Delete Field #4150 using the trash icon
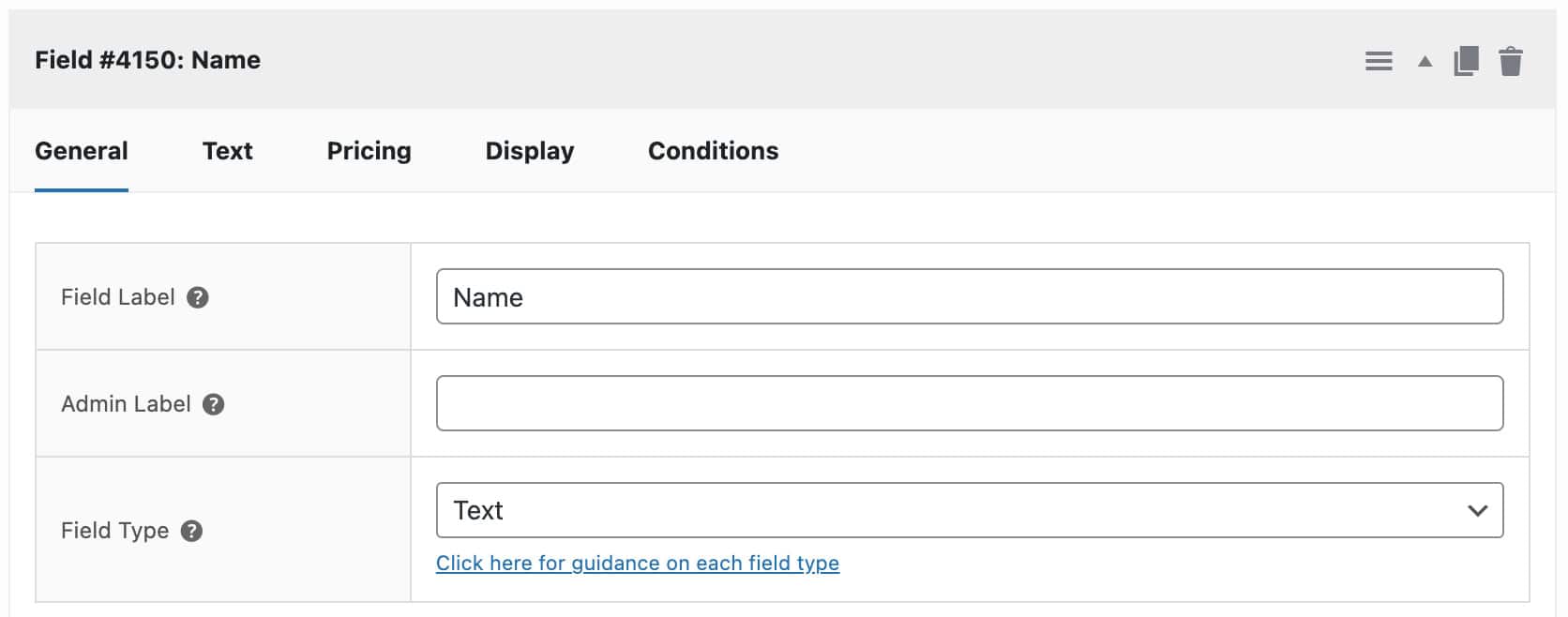Image resolution: width=1568 pixels, height=617 pixels. [x=1512, y=60]
